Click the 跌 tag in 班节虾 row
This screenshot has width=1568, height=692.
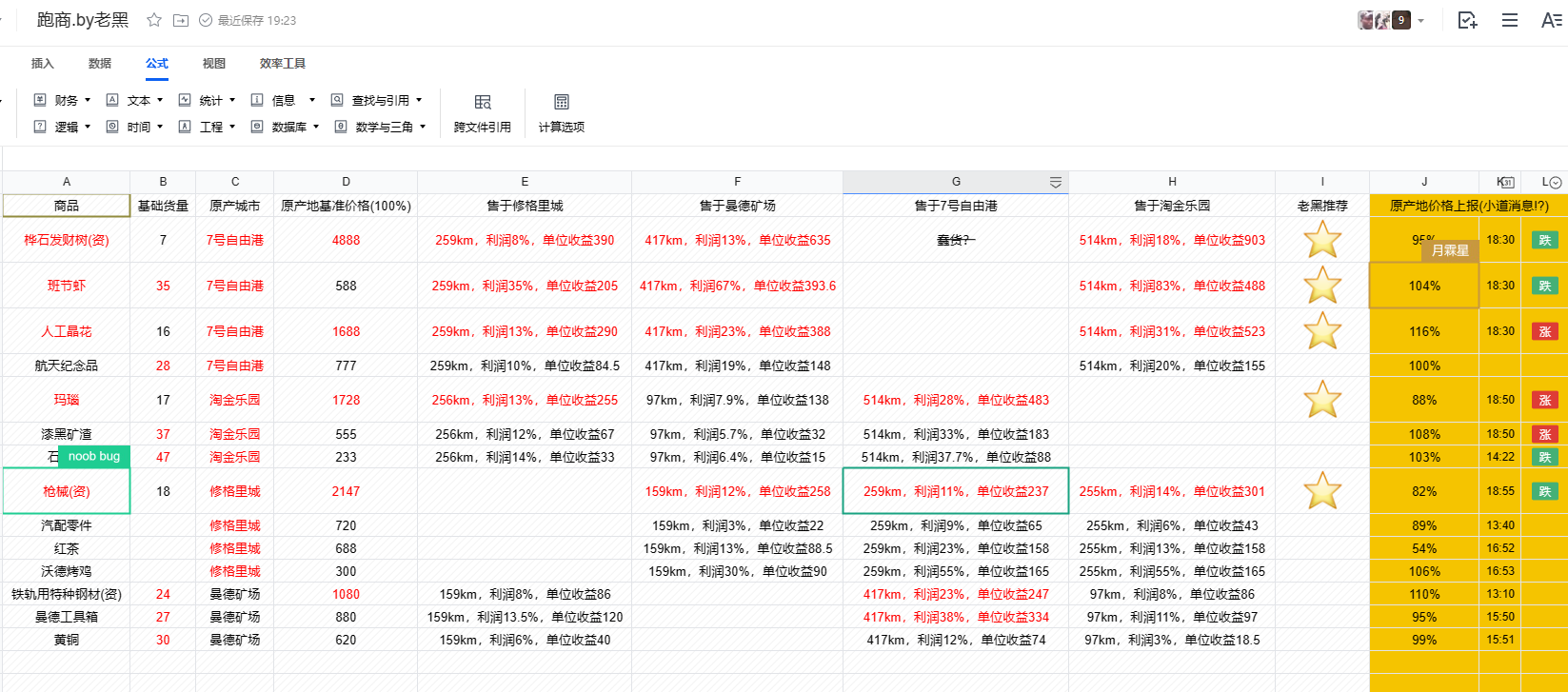coord(1545,286)
